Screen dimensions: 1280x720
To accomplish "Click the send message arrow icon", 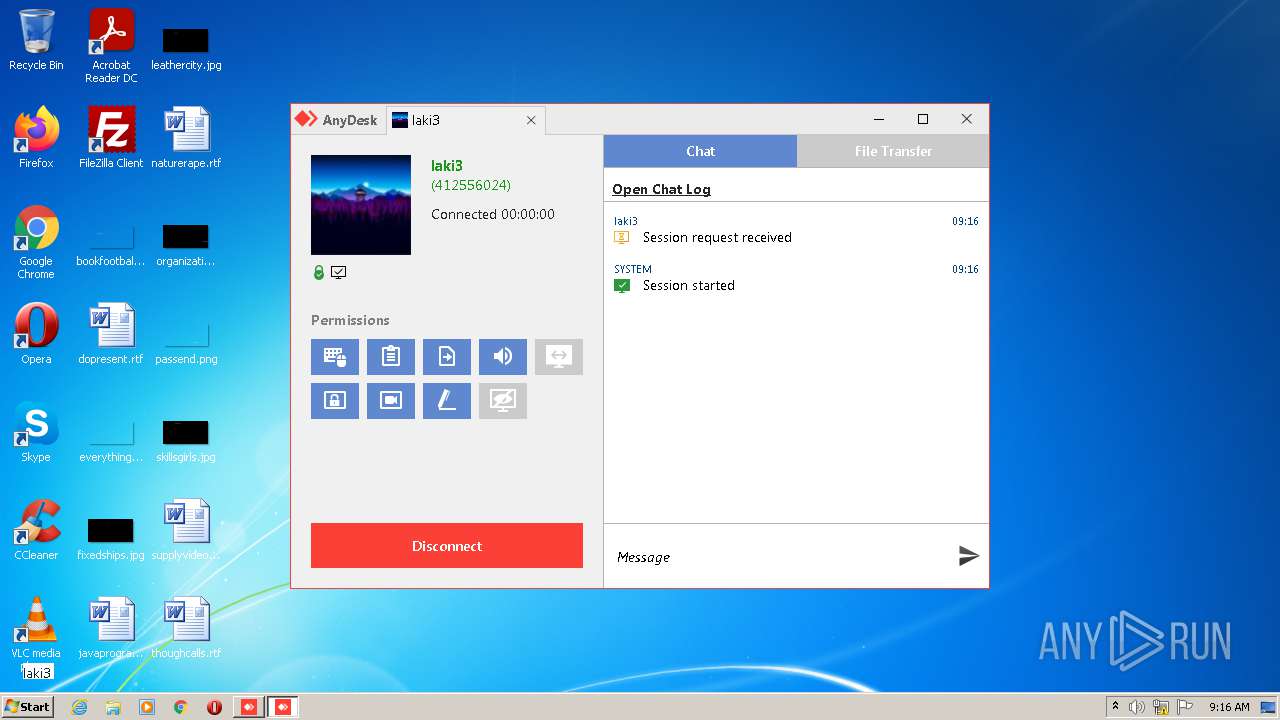I will [x=968, y=556].
